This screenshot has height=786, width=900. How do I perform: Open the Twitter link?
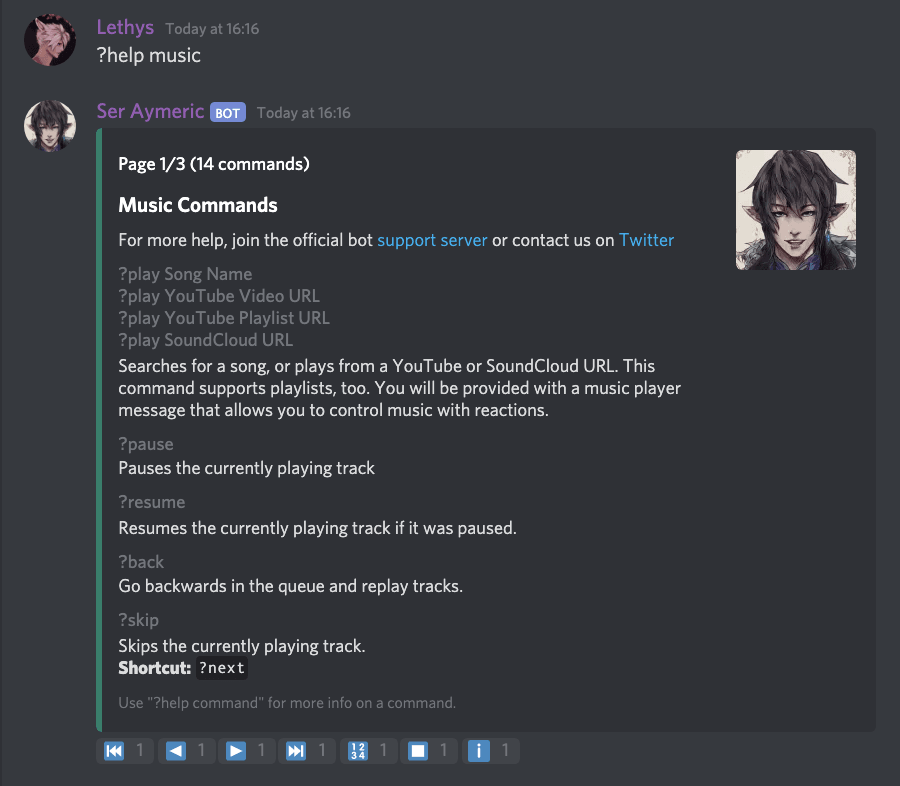point(646,240)
